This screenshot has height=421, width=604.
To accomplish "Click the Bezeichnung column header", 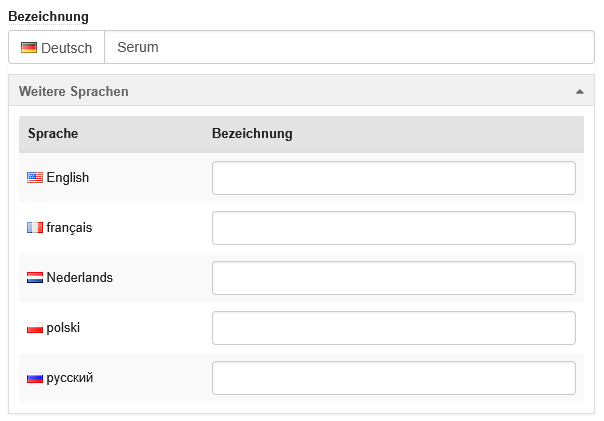I will [252, 133].
